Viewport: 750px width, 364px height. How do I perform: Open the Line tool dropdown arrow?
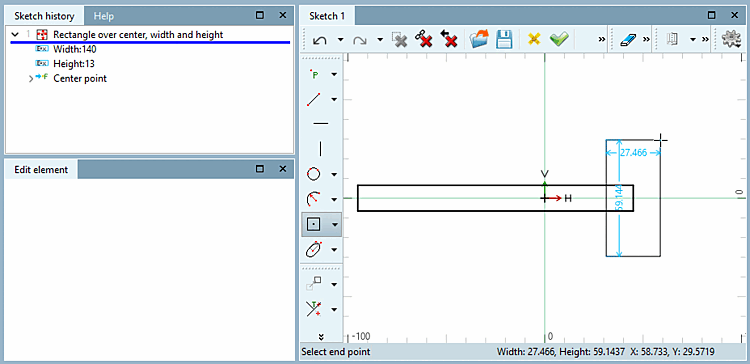pyautogui.click(x=334, y=99)
